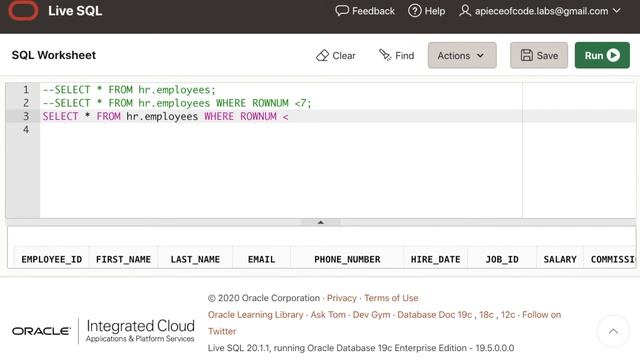Open the 18c documentation link
Screen dimensions: 640x360
coord(487,315)
